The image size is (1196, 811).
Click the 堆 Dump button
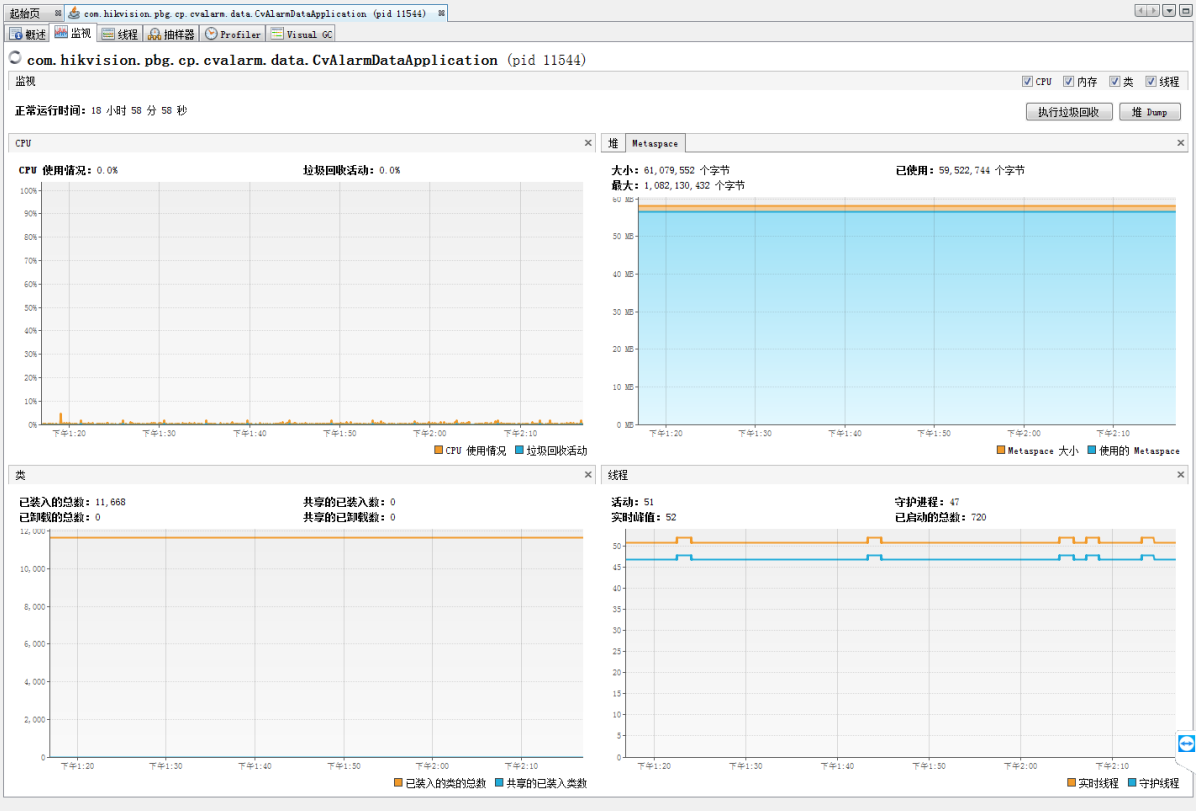1149,112
